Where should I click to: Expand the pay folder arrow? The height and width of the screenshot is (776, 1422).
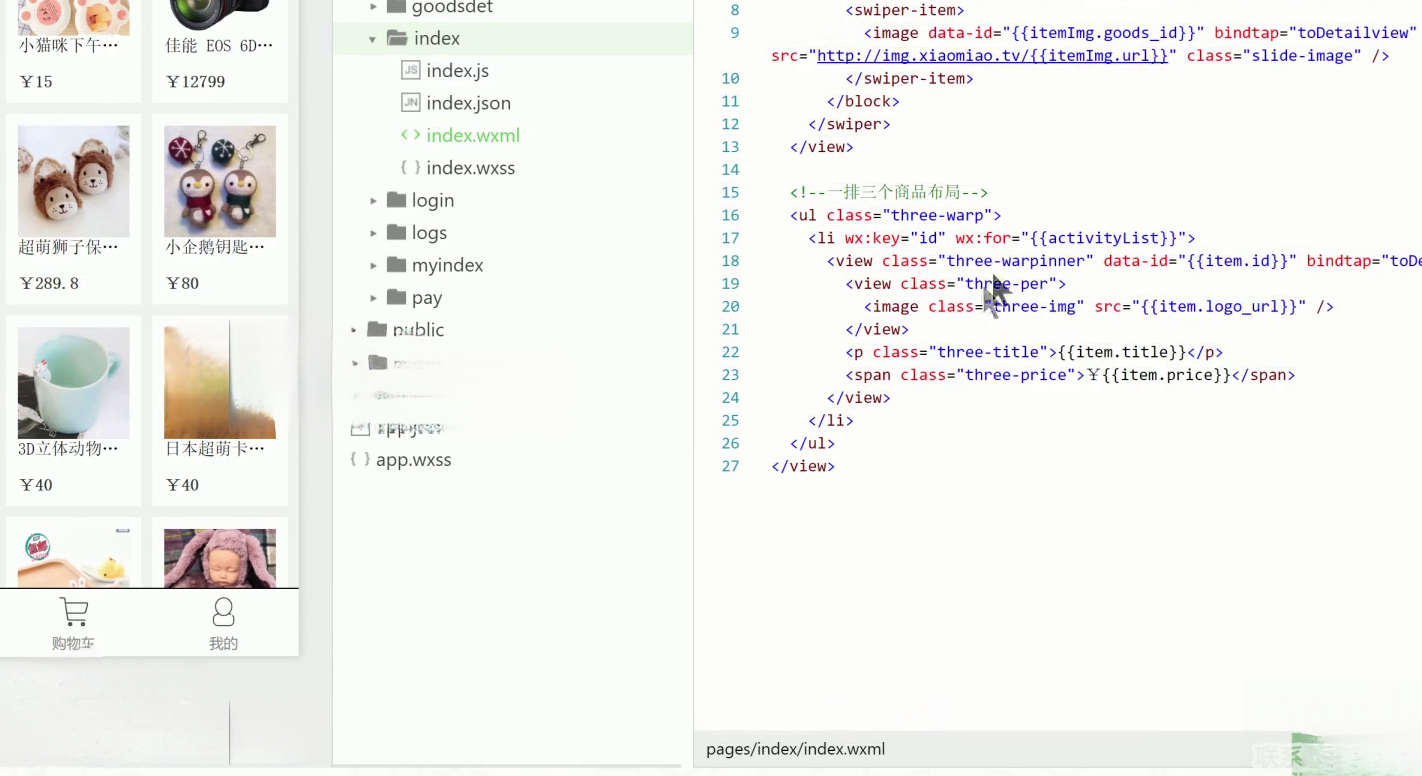[x=373, y=298]
